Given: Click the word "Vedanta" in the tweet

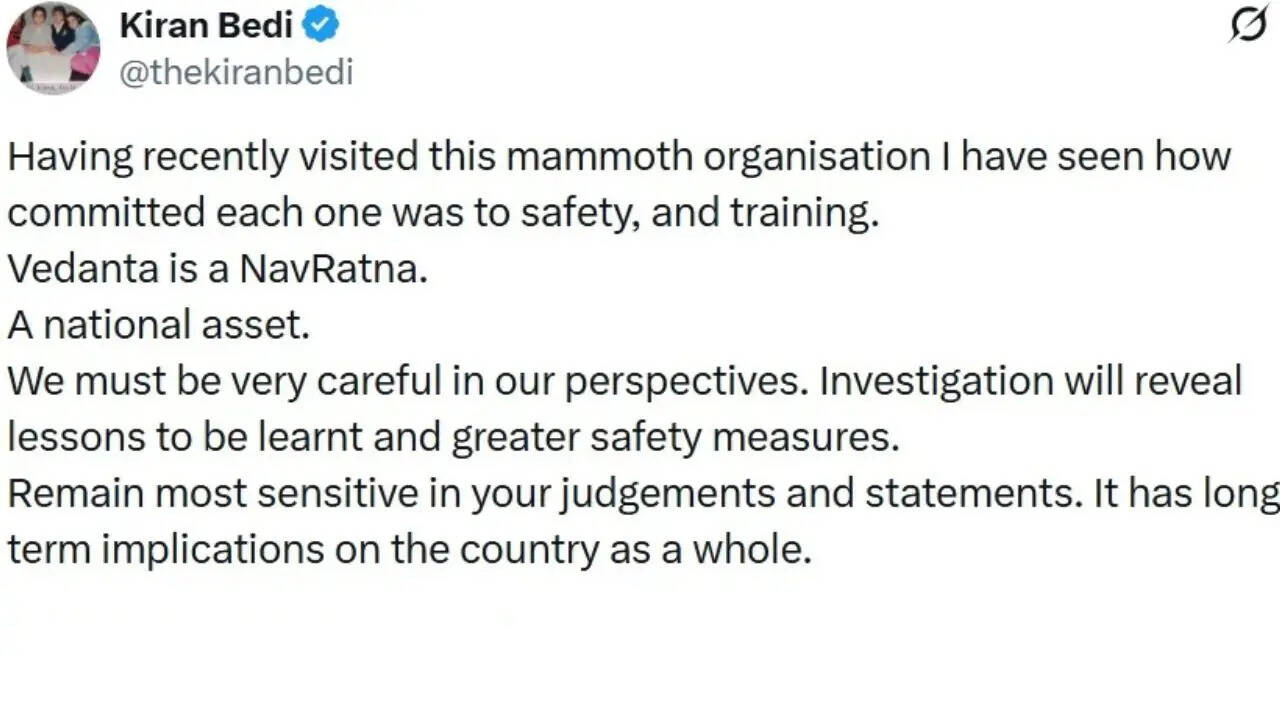Looking at the screenshot, I should coord(72,270).
